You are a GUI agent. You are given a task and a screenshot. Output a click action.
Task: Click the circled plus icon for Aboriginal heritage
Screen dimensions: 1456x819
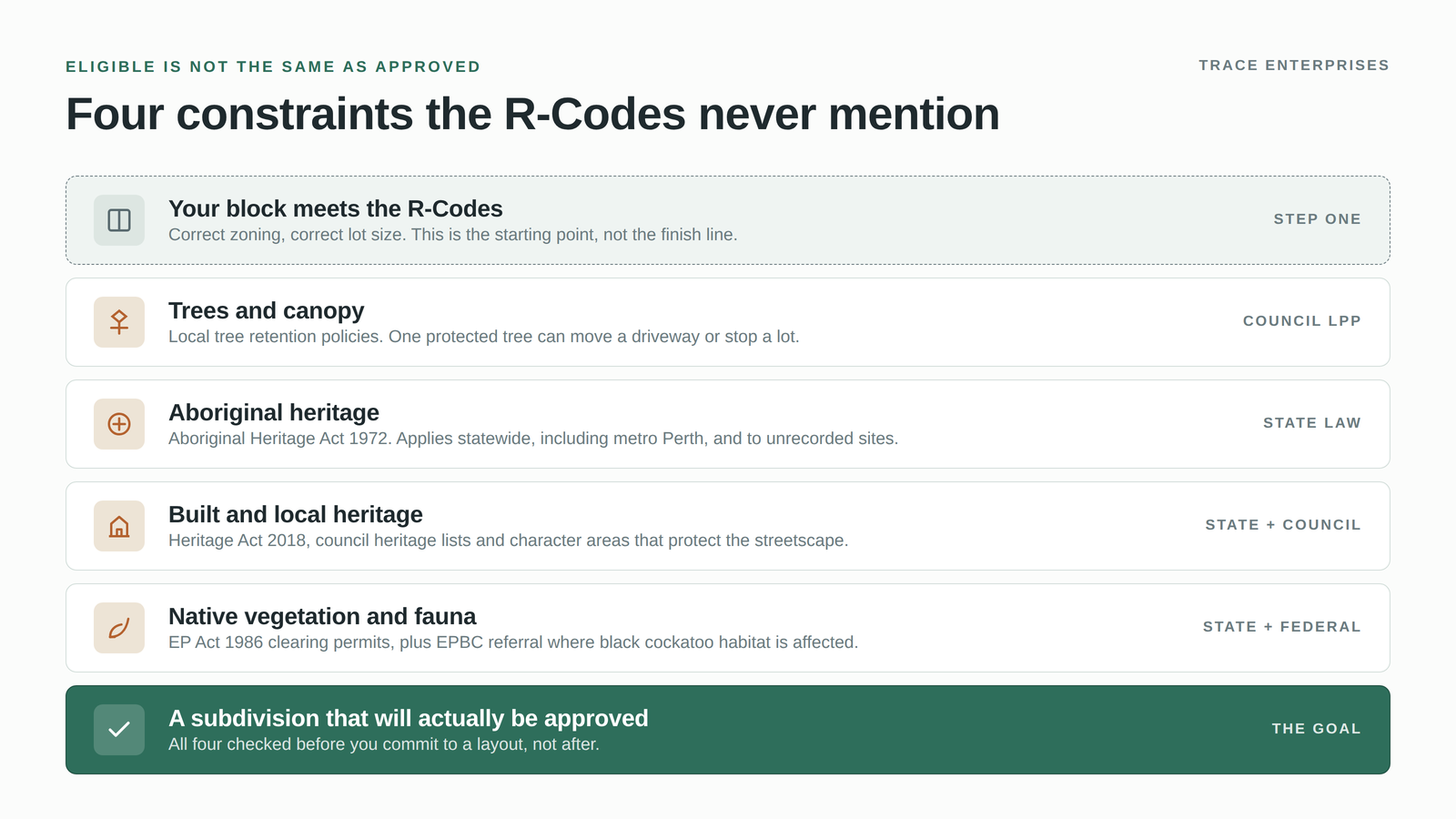click(119, 424)
